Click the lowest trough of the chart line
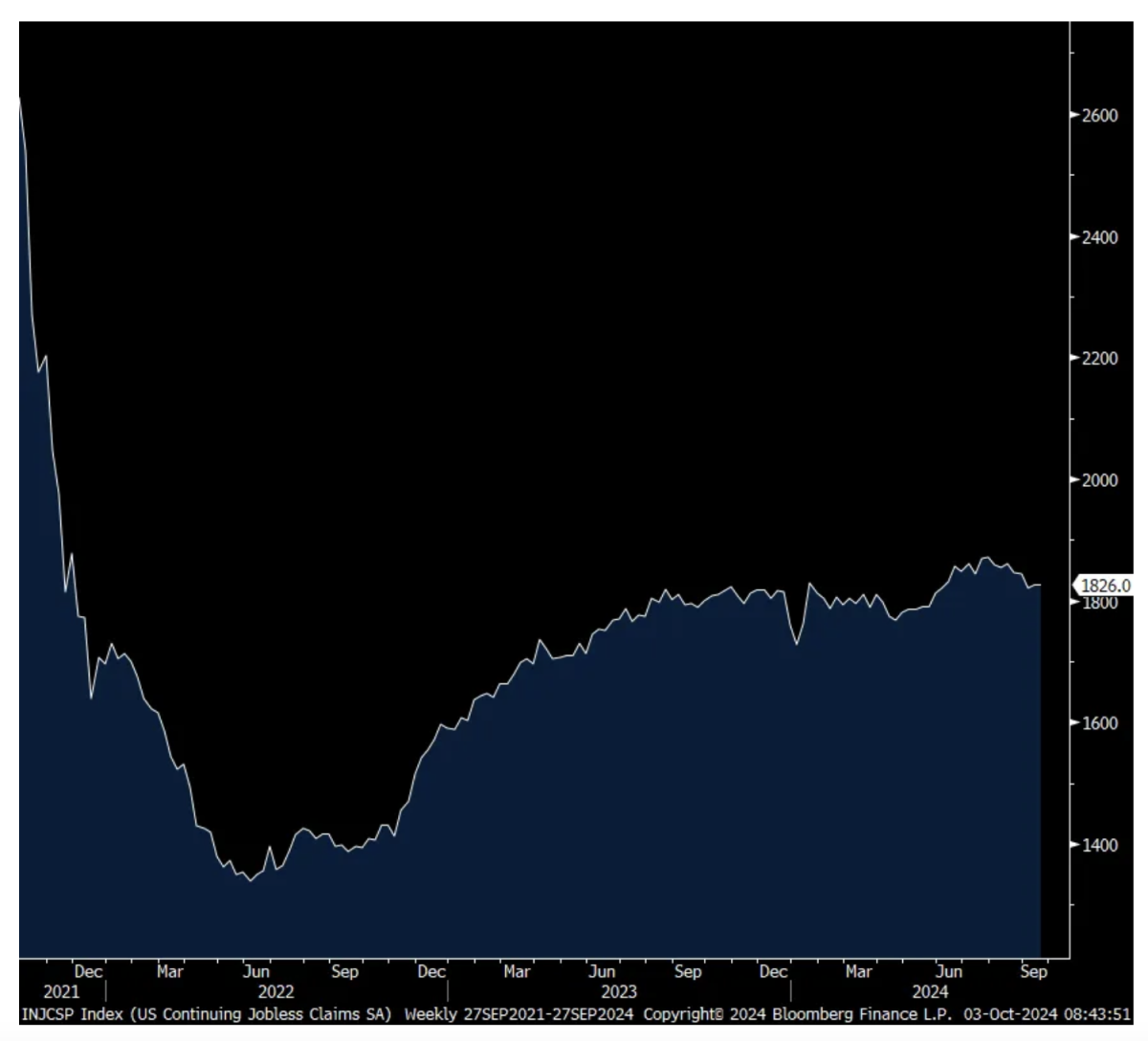 pyautogui.click(x=250, y=879)
